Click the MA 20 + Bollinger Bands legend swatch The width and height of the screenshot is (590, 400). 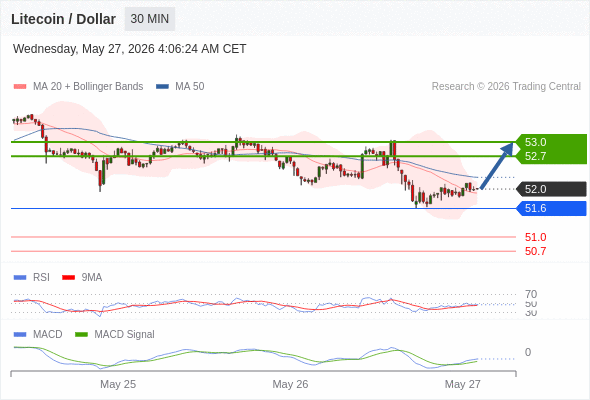pos(20,87)
